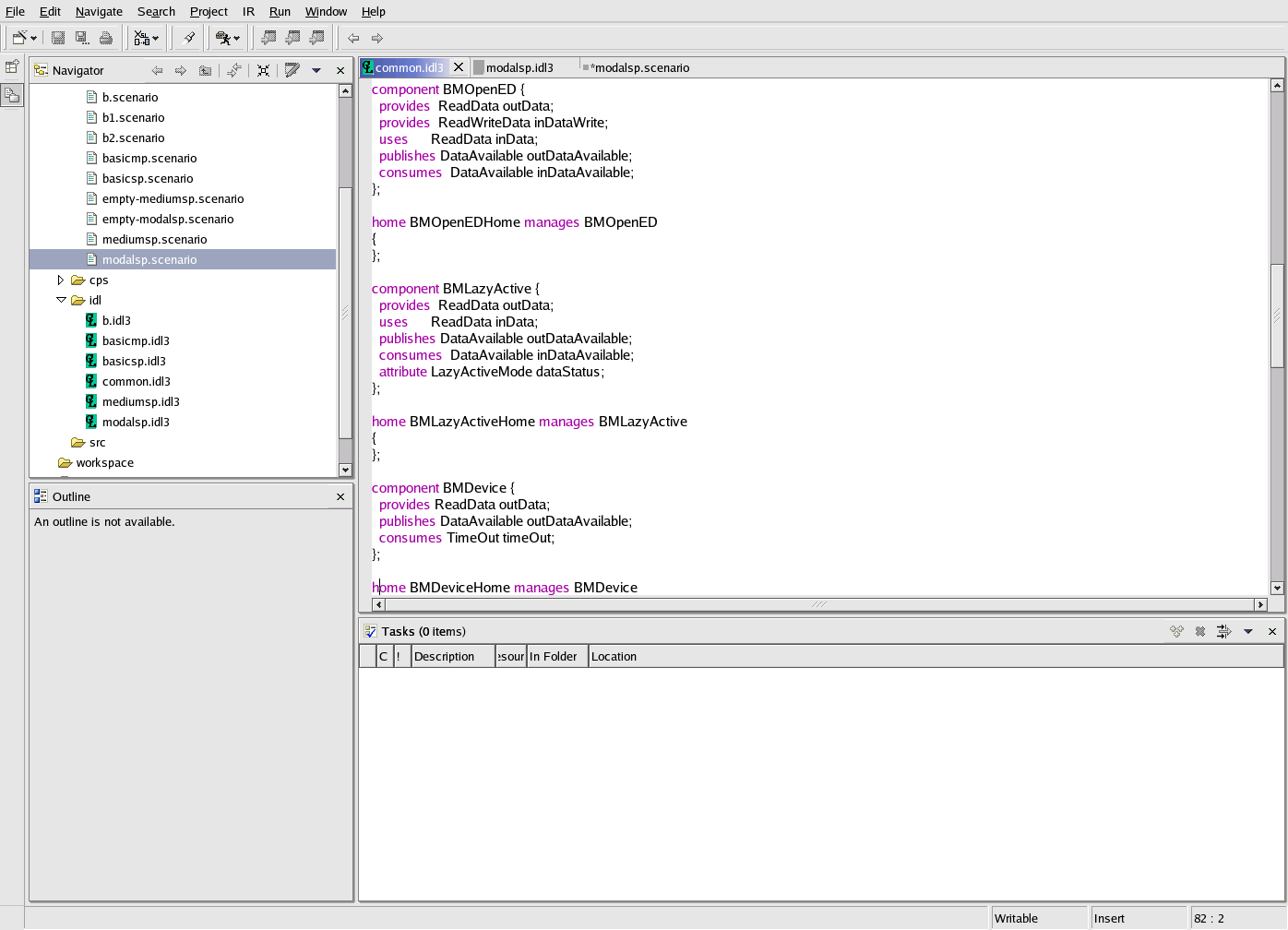Click the XSL transform toolbar icon
Screen dimensions: 1288x930
142,38
